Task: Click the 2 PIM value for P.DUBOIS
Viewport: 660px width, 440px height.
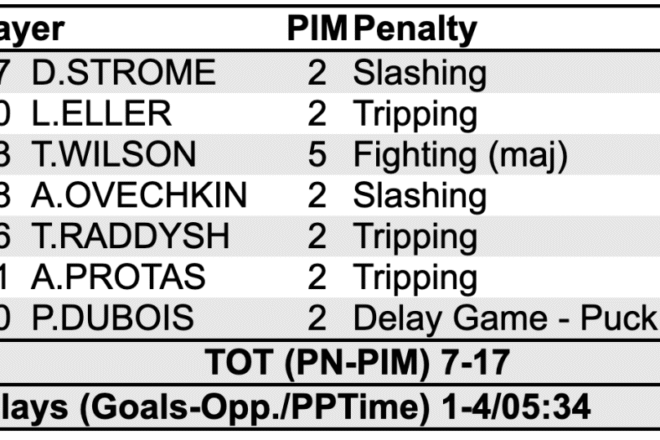Action: click(317, 318)
